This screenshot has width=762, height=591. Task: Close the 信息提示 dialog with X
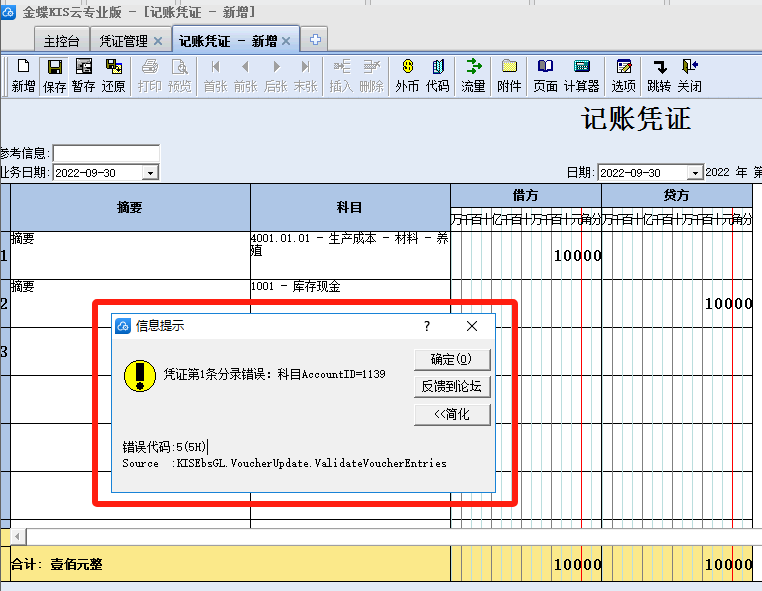point(471,326)
